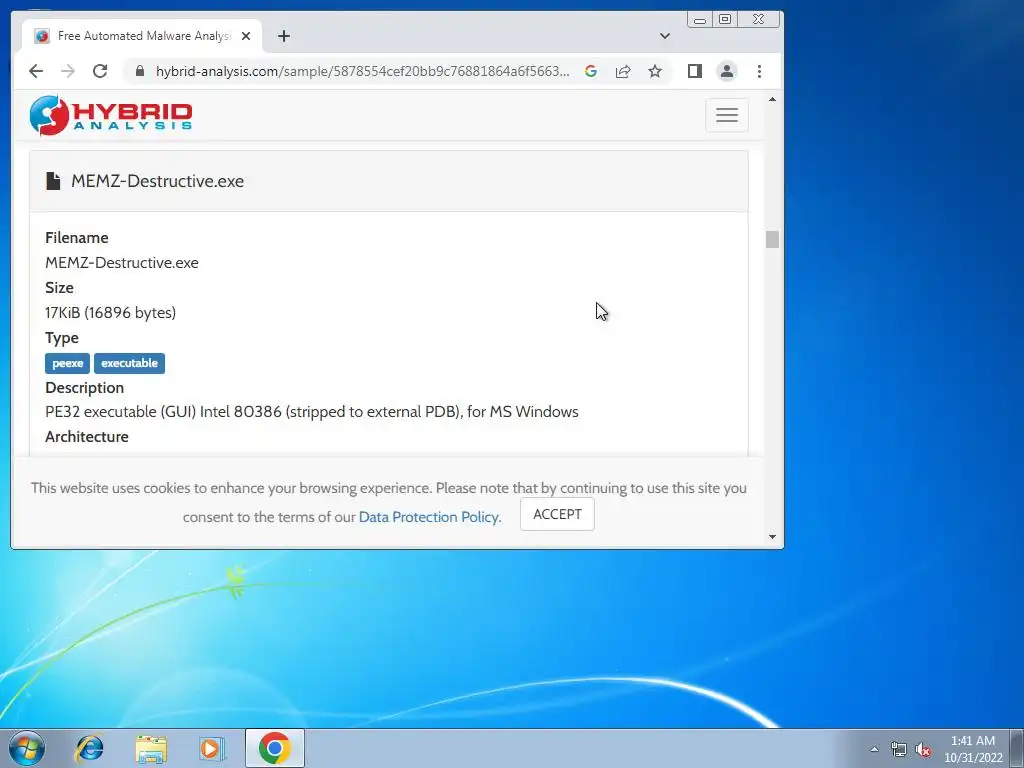
Task: Open the Chrome three-dot menu
Action: (759, 71)
